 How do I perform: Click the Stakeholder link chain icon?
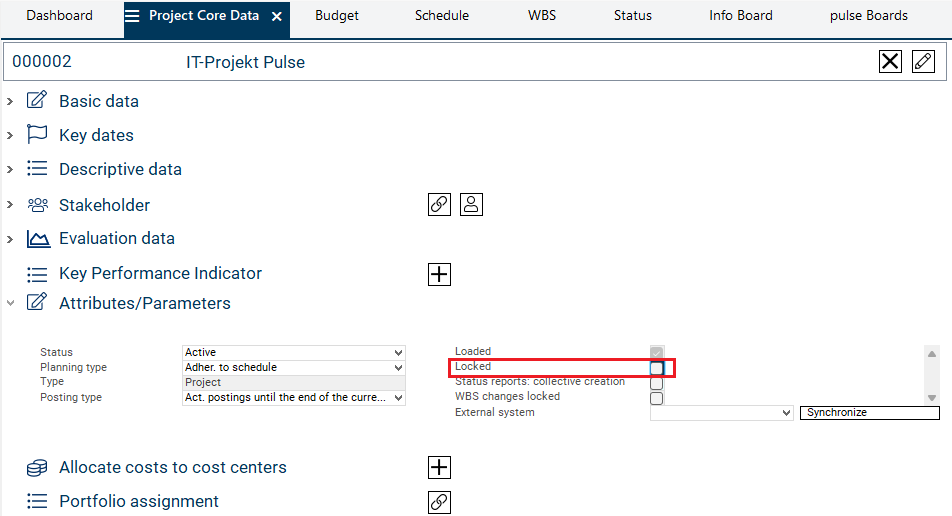click(x=439, y=204)
